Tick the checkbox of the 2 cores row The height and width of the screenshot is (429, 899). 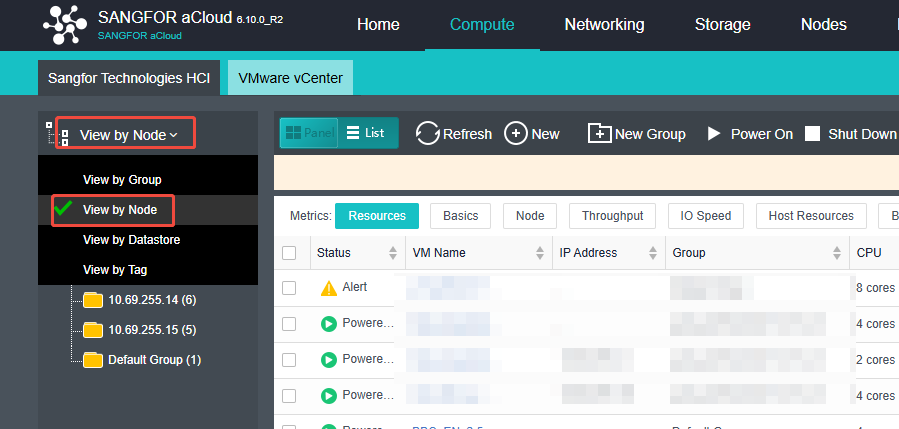289,360
